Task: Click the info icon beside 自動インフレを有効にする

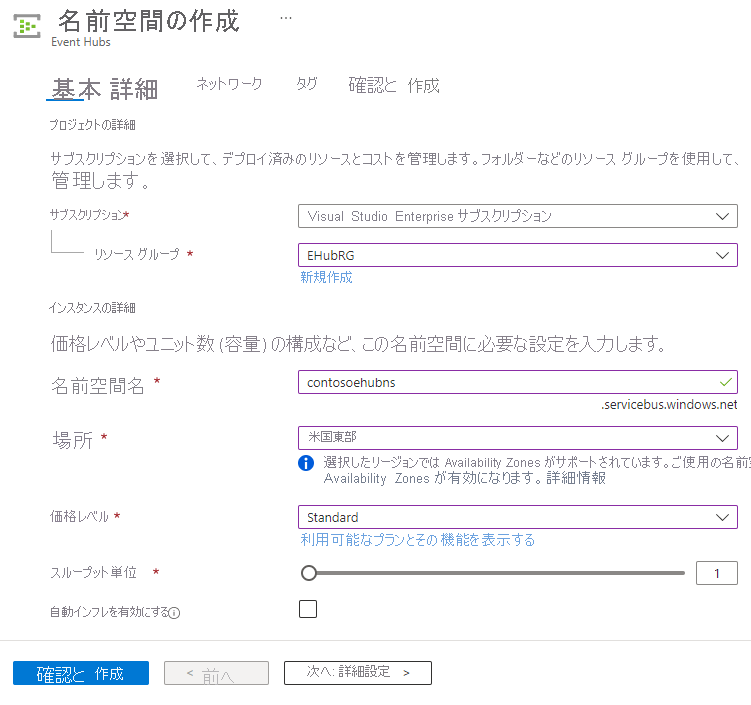Action: tap(175, 613)
